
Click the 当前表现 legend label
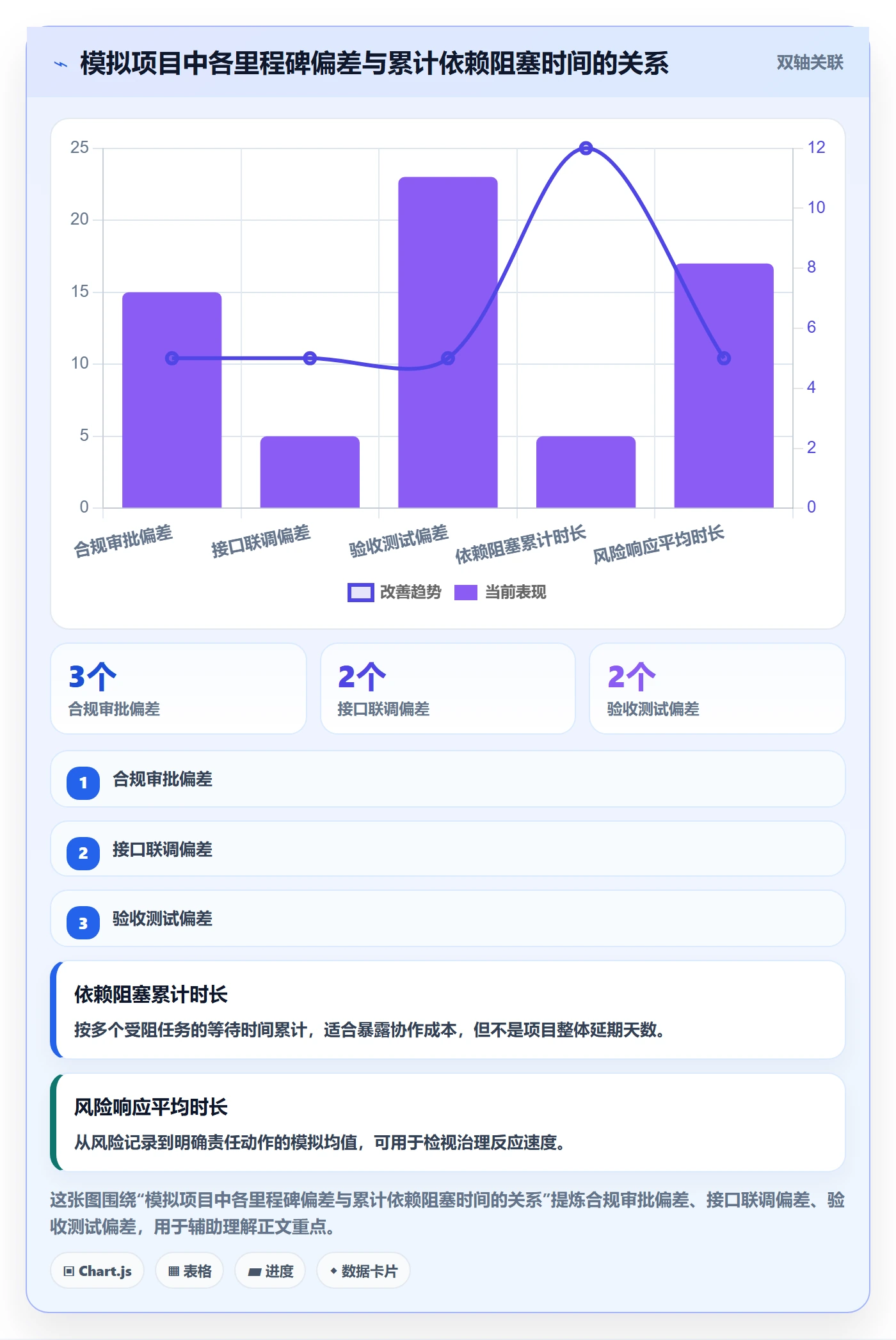(516, 593)
